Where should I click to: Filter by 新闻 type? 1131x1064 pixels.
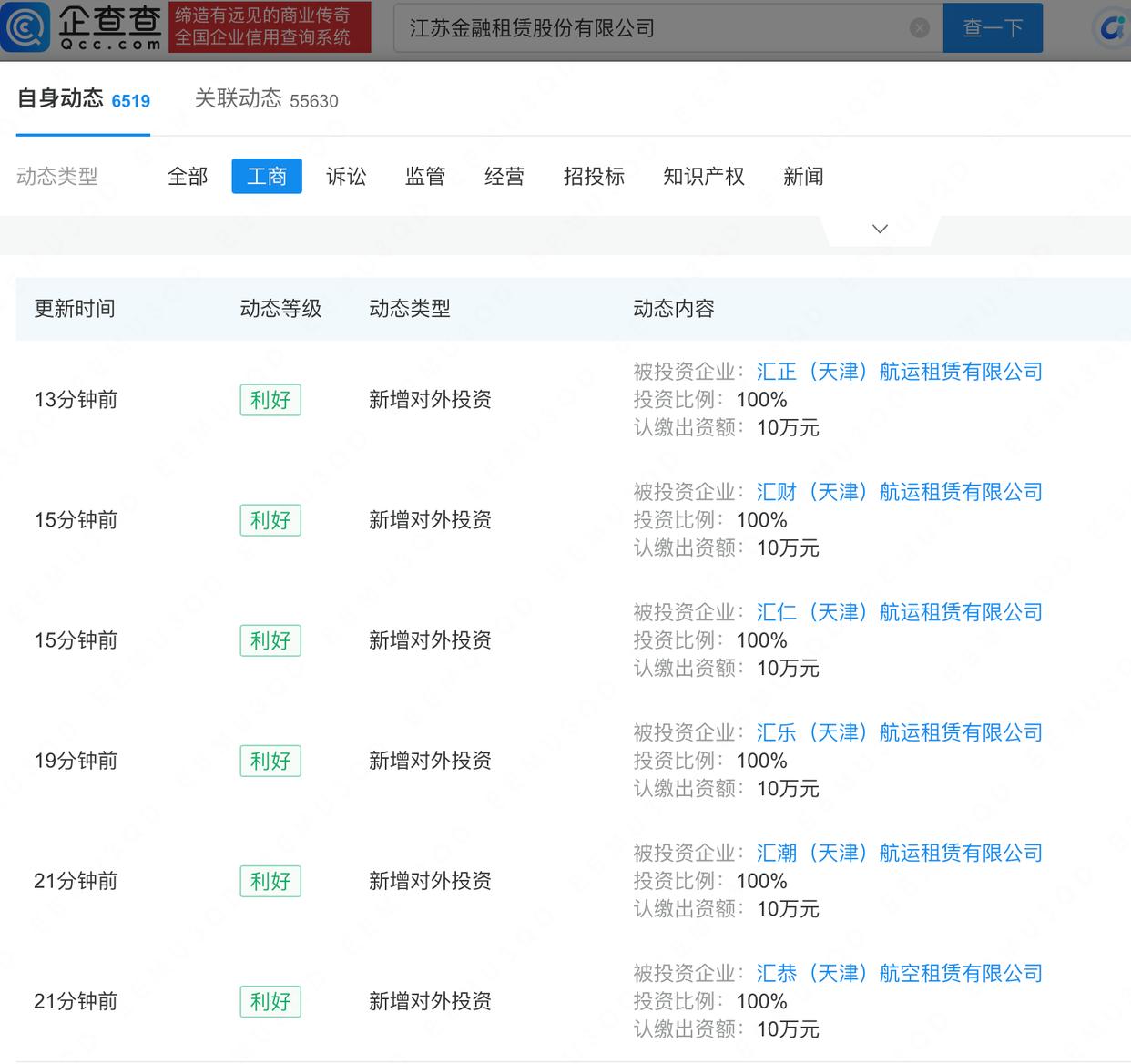pyautogui.click(x=803, y=176)
